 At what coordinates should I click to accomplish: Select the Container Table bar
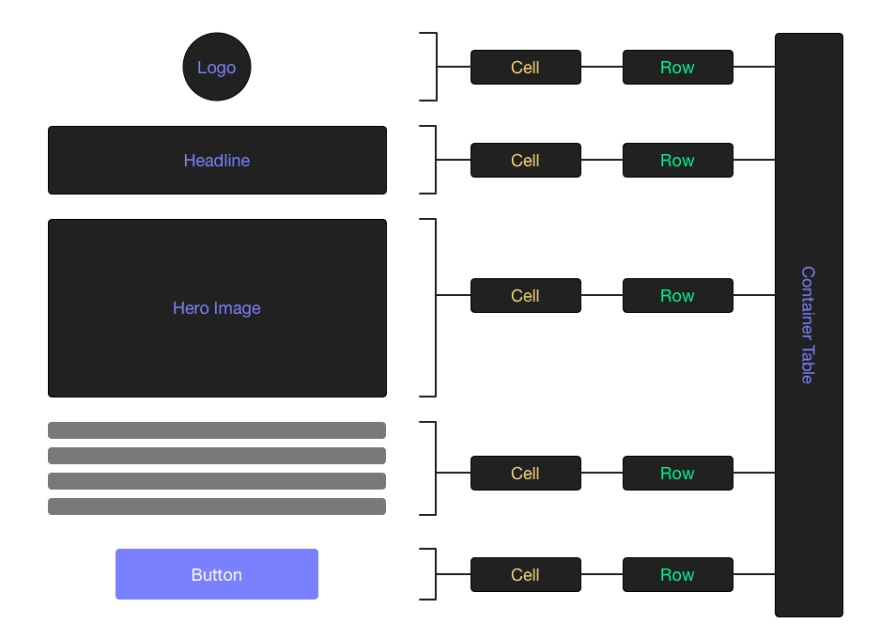point(809,325)
